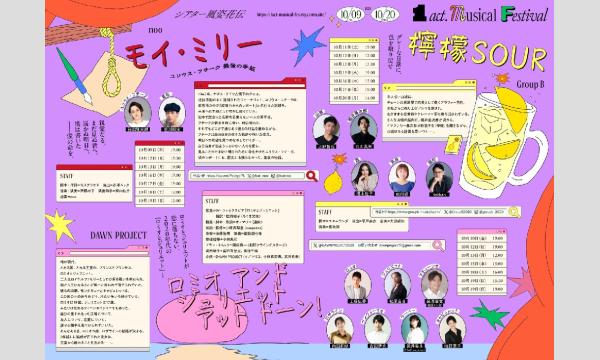Click the green starburst shape

pyautogui.click(x=489, y=315)
